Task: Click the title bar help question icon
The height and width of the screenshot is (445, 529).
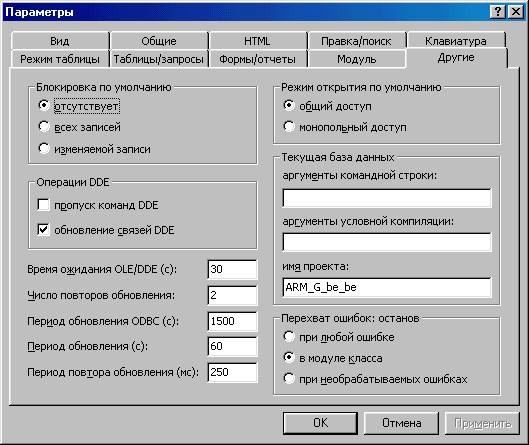Action: 498,12
